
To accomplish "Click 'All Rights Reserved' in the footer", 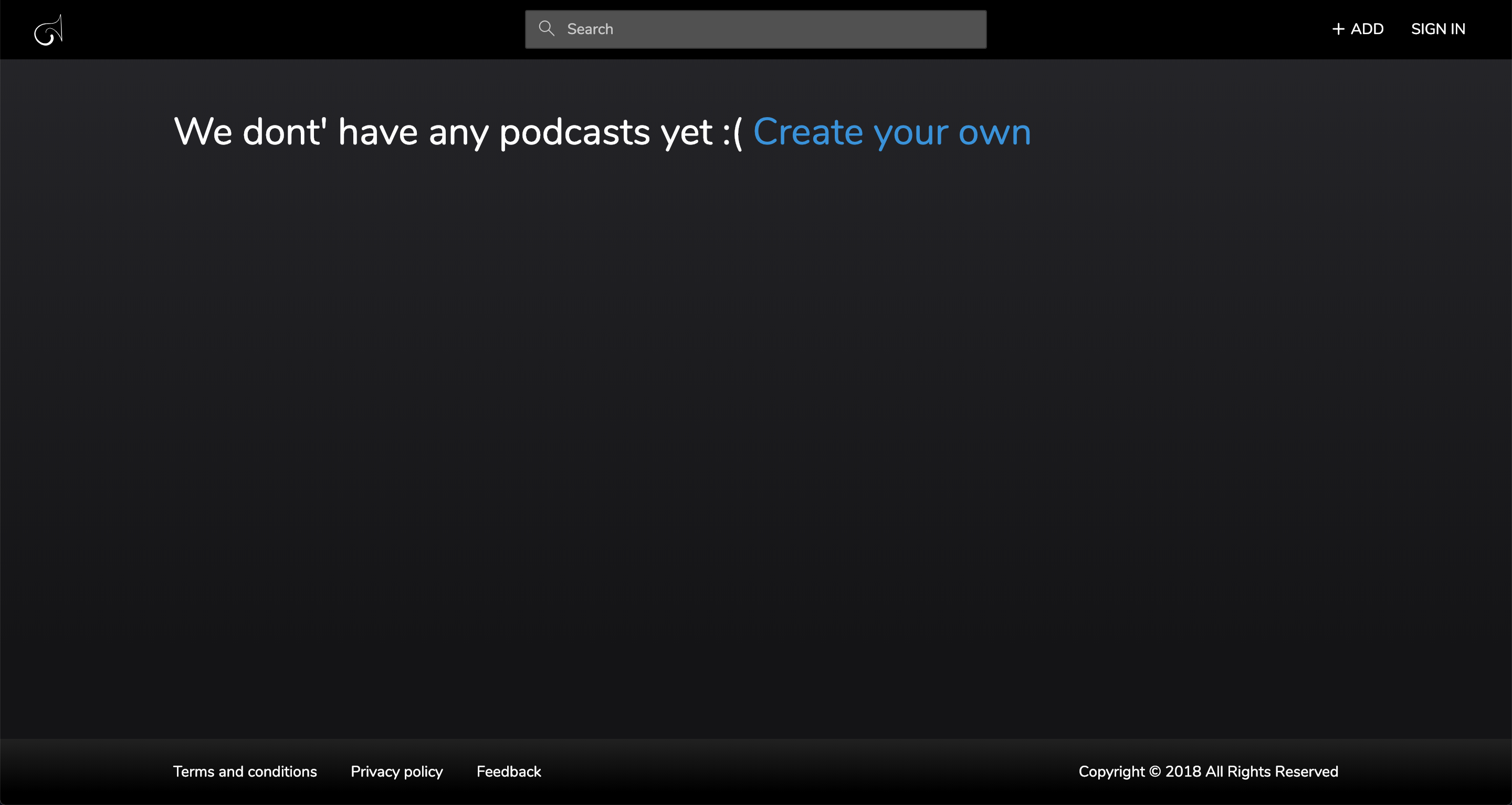I will (x=1272, y=771).
